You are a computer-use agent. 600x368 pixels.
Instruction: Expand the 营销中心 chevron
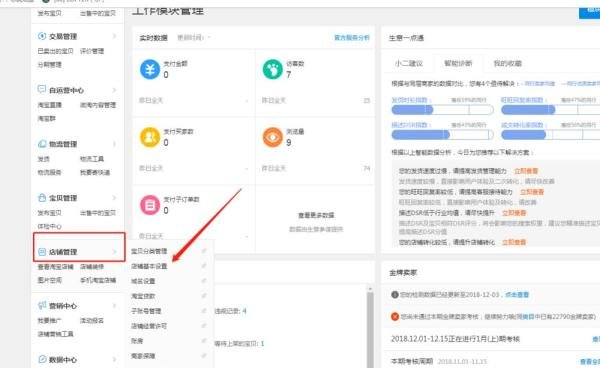(x=114, y=306)
